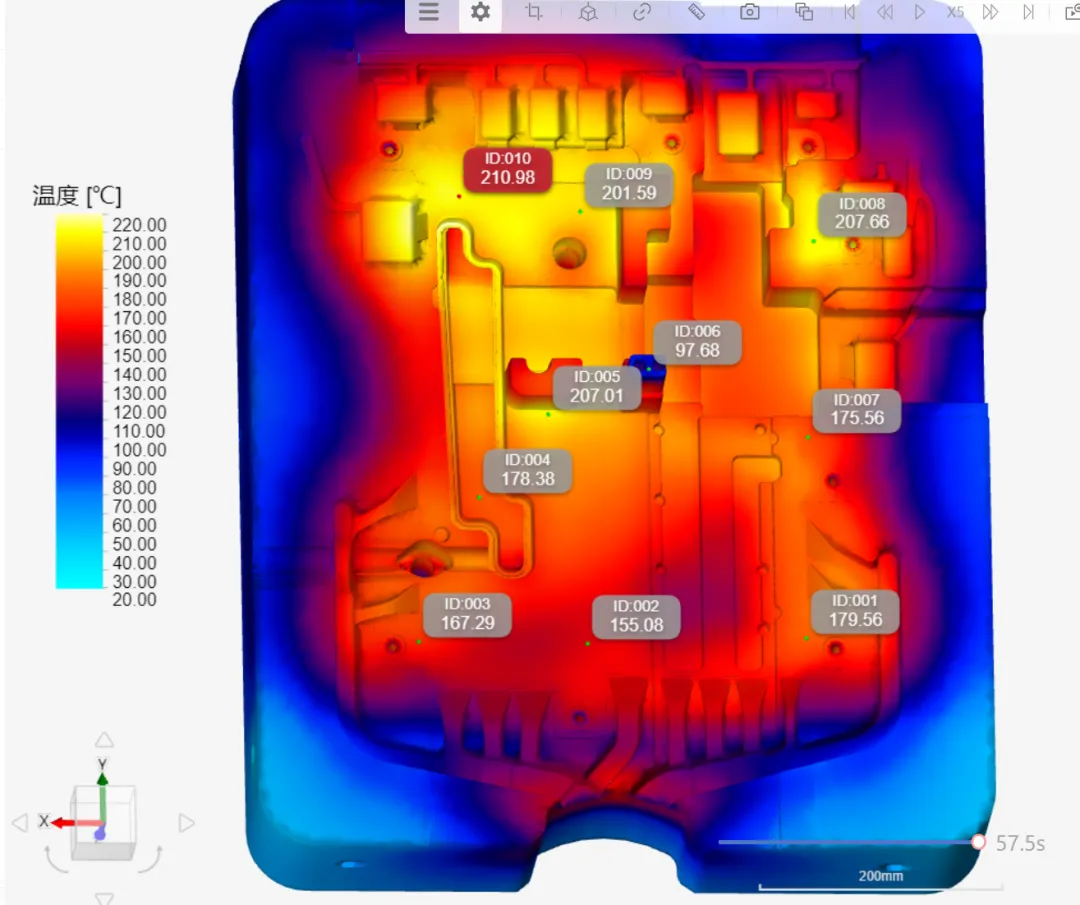Select probe label ID:003 reading 167.29
The width and height of the screenshot is (1080, 905).
pyautogui.click(x=467, y=614)
